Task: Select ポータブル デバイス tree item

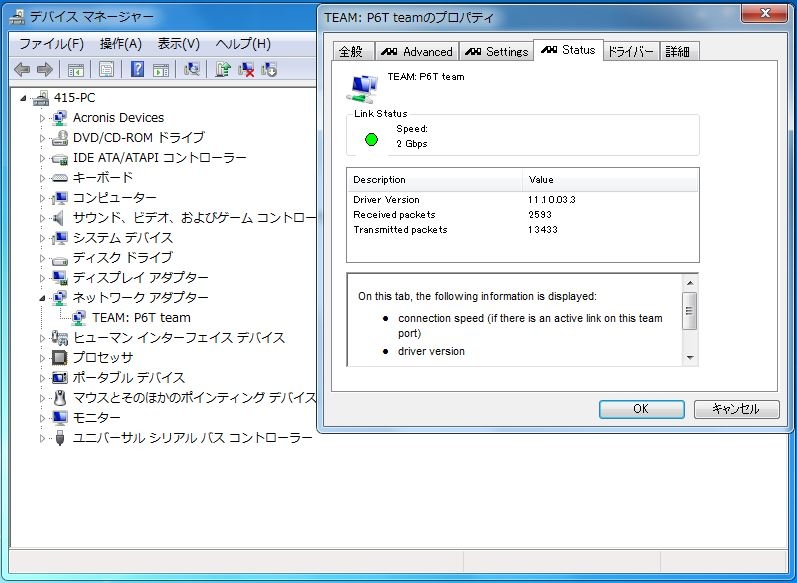Action: (129, 378)
